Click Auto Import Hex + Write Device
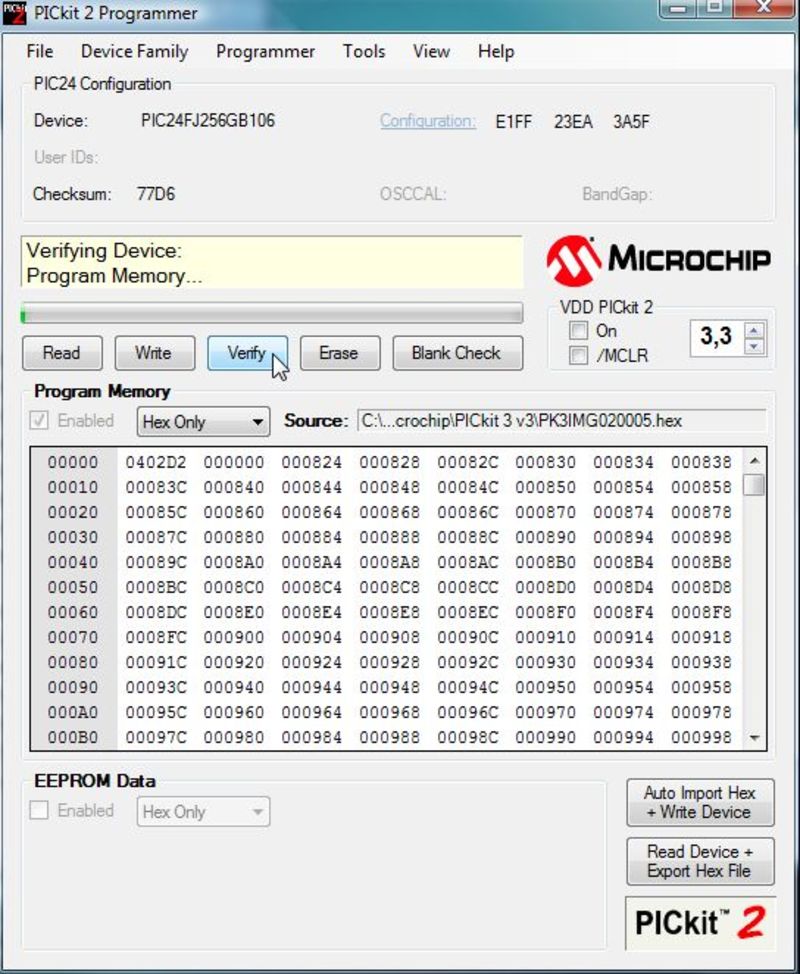Image resolution: width=800 pixels, height=974 pixels. tap(699, 802)
